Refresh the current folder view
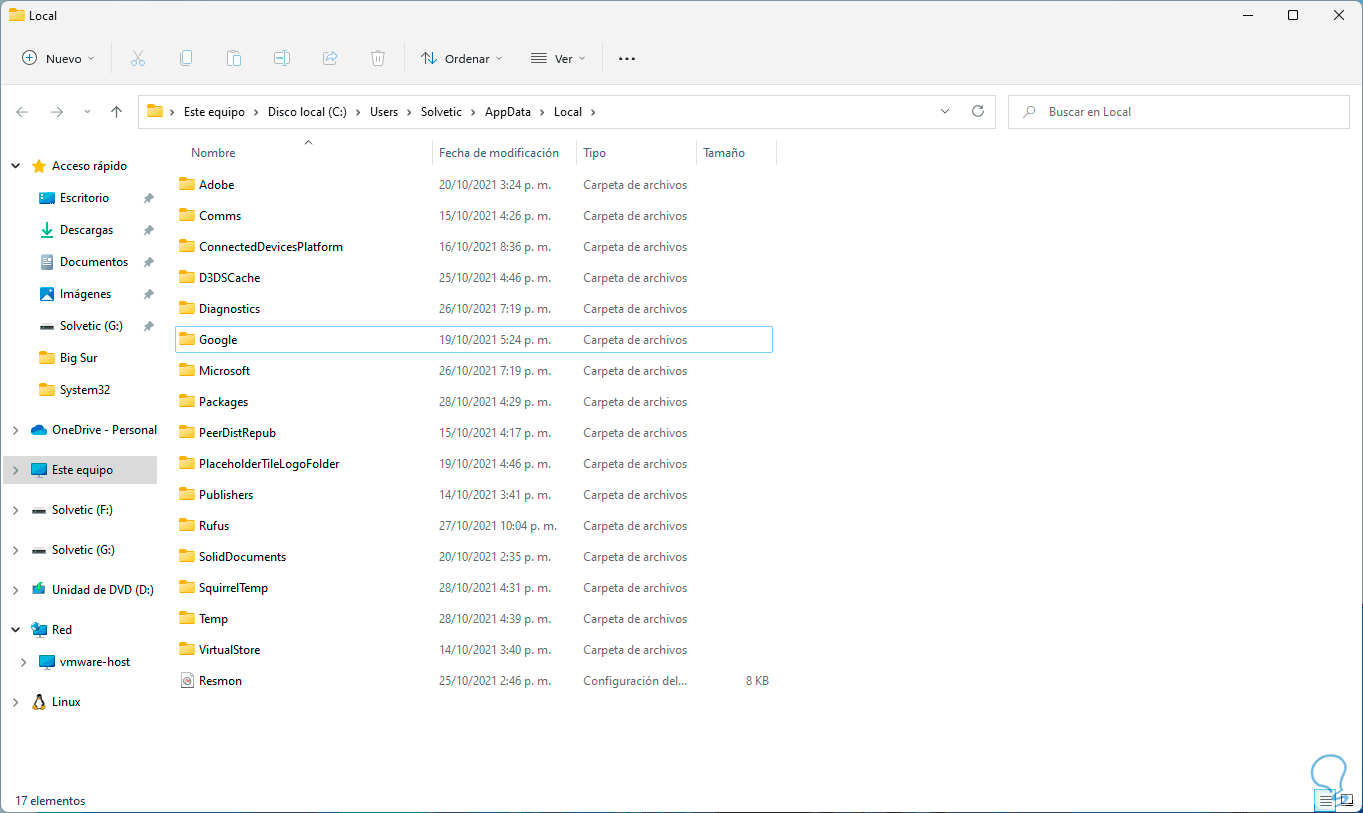This screenshot has width=1363, height=813. pos(978,112)
